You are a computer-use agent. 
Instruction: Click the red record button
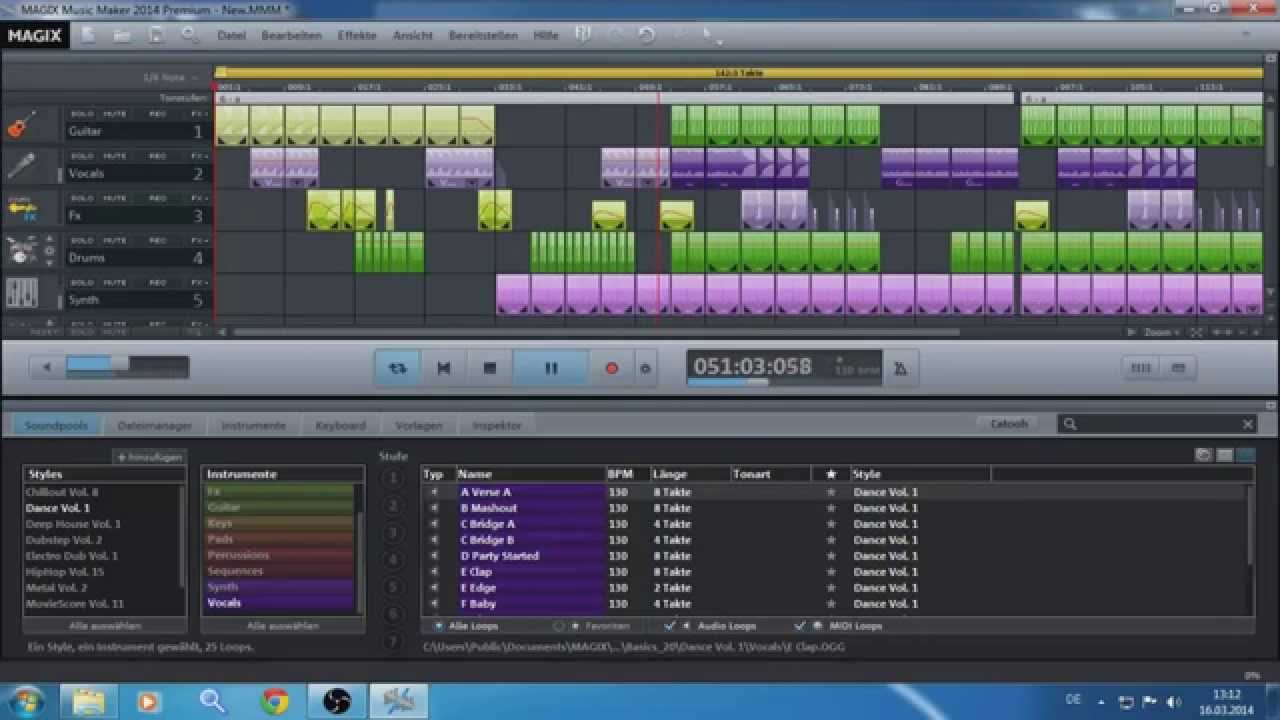coord(612,368)
